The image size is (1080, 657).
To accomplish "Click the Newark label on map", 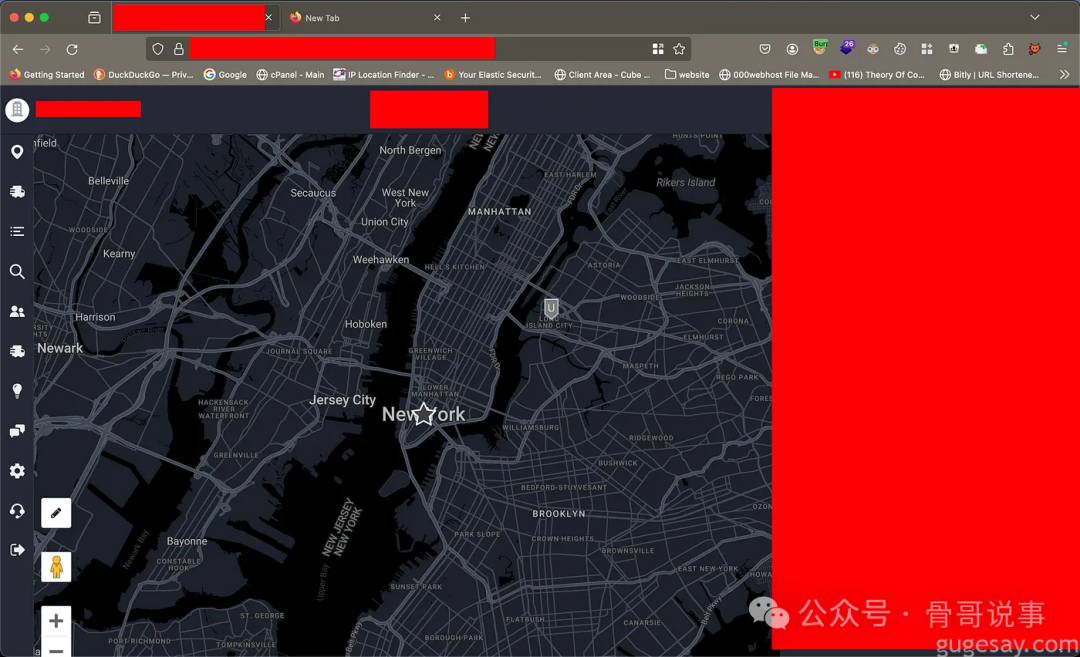I will click(x=60, y=348).
